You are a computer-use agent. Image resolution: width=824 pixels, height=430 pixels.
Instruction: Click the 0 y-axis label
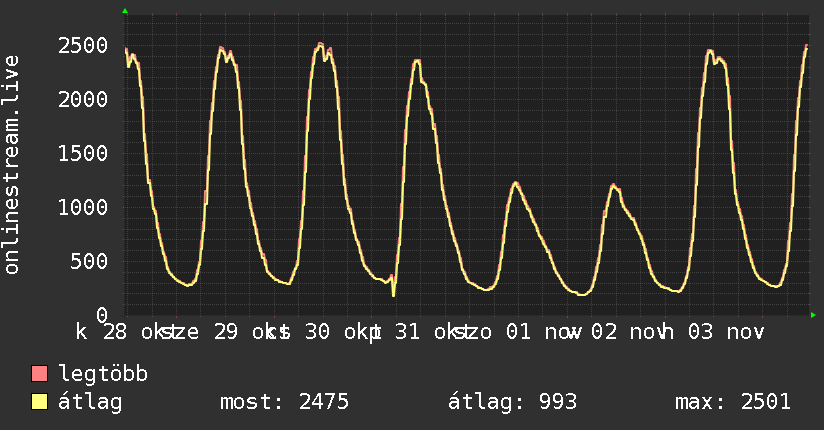(102, 315)
